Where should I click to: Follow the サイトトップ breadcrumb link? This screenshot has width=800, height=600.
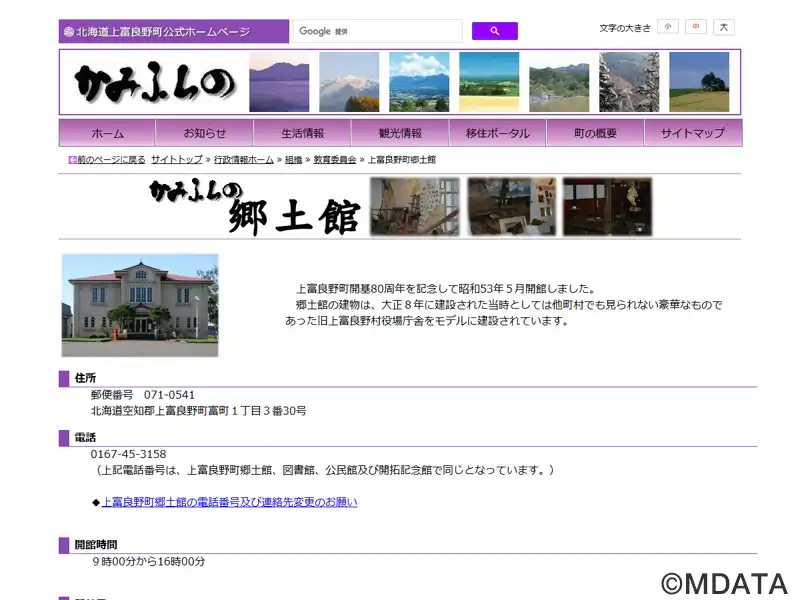coord(177,160)
